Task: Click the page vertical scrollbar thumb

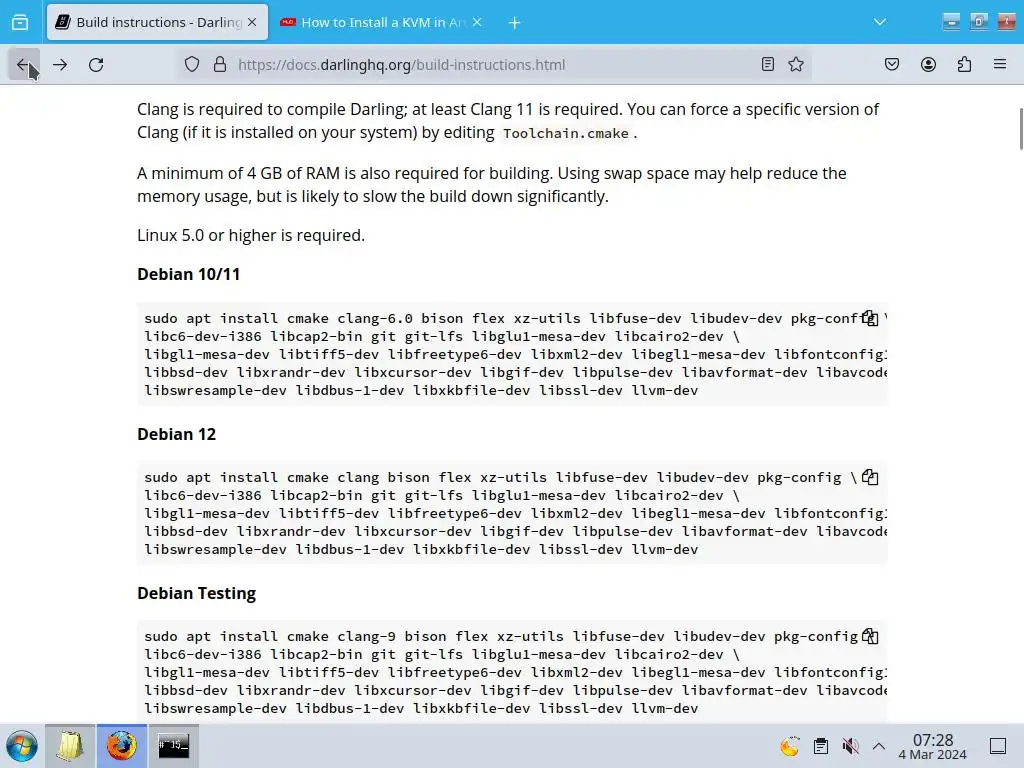Action: tap(1020, 129)
